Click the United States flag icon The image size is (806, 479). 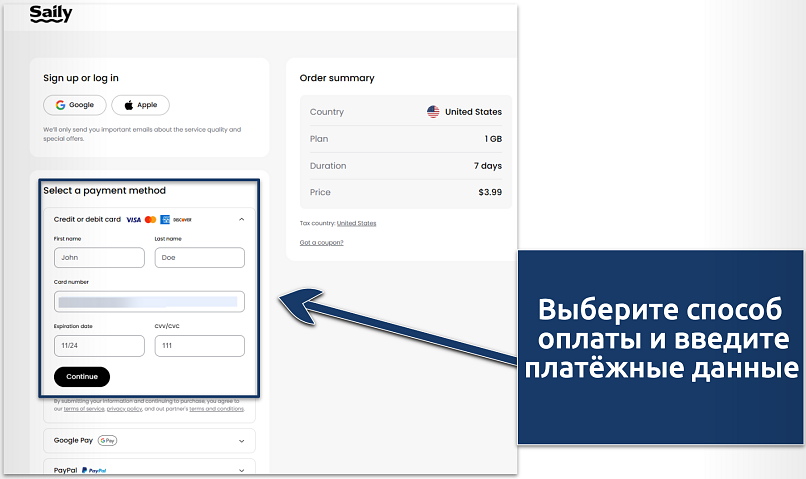coord(433,112)
